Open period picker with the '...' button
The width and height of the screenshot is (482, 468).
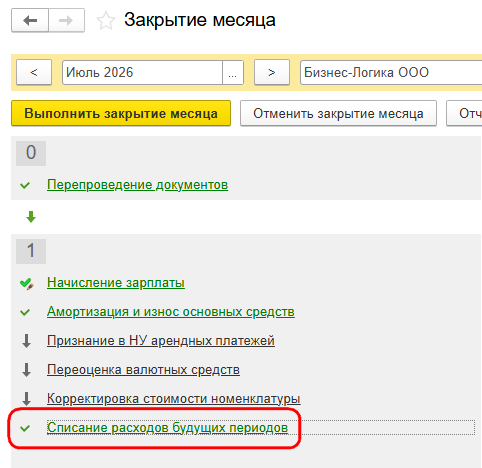point(233,72)
